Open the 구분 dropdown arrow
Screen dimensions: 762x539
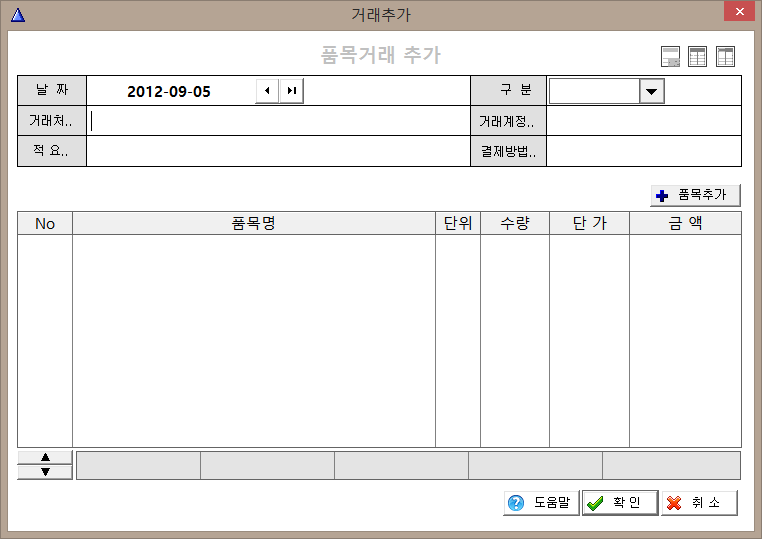click(652, 91)
